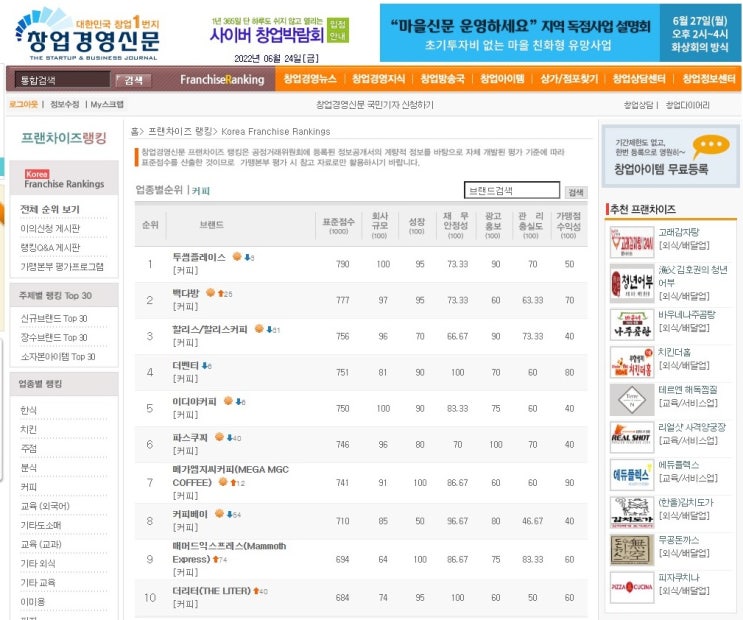
Task: Open the 이디야커피 brand entry
Action: [194, 401]
